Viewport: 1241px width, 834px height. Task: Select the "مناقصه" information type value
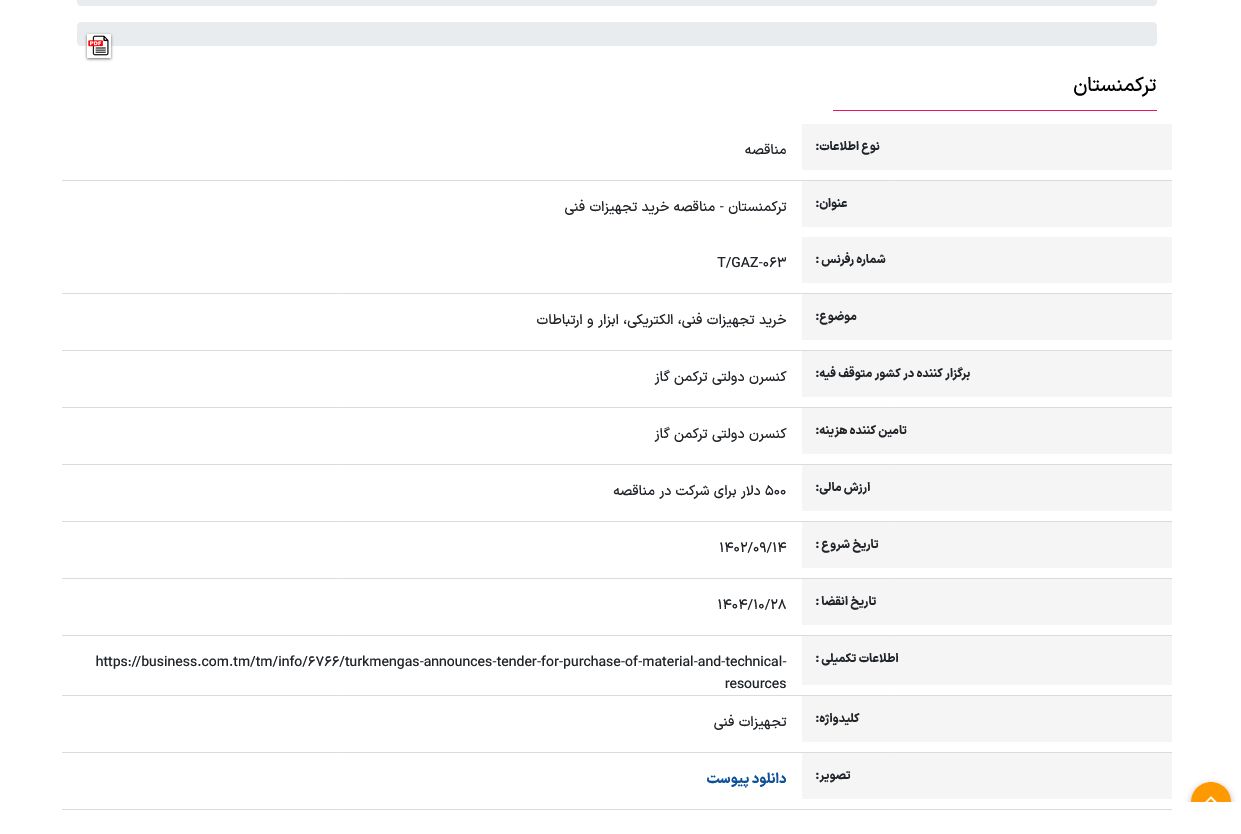coord(765,150)
